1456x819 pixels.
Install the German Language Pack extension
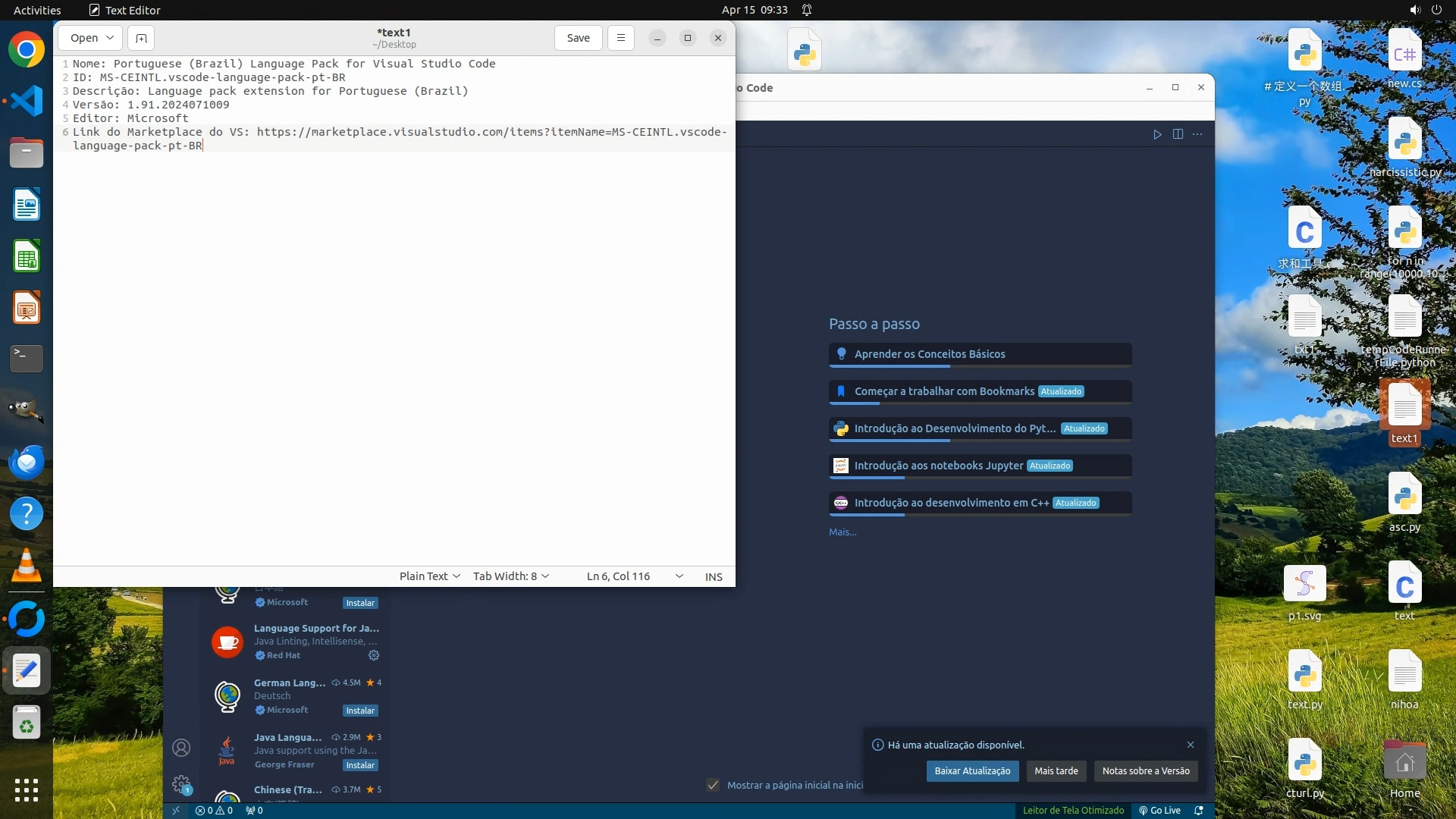[x=360, y=711]
